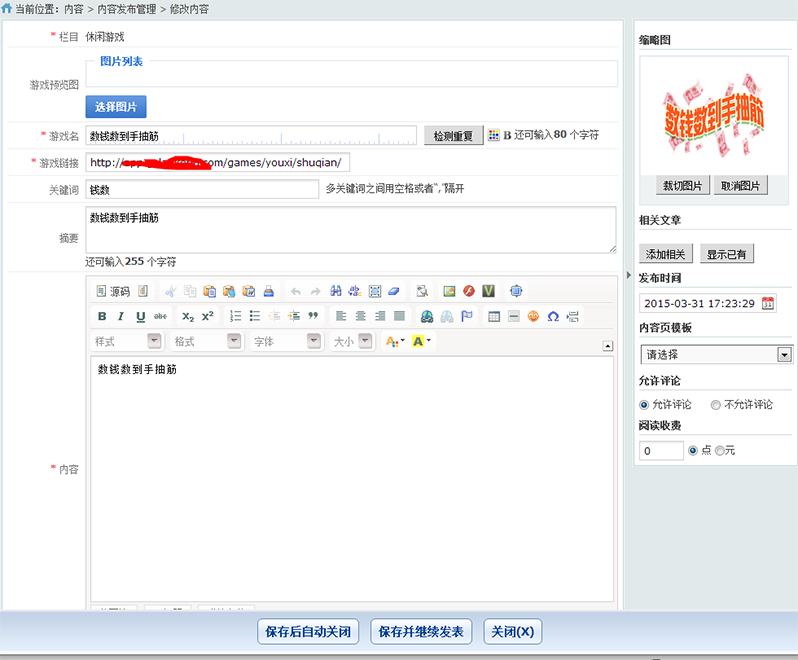Increase indent in the editor

point(294,317)
